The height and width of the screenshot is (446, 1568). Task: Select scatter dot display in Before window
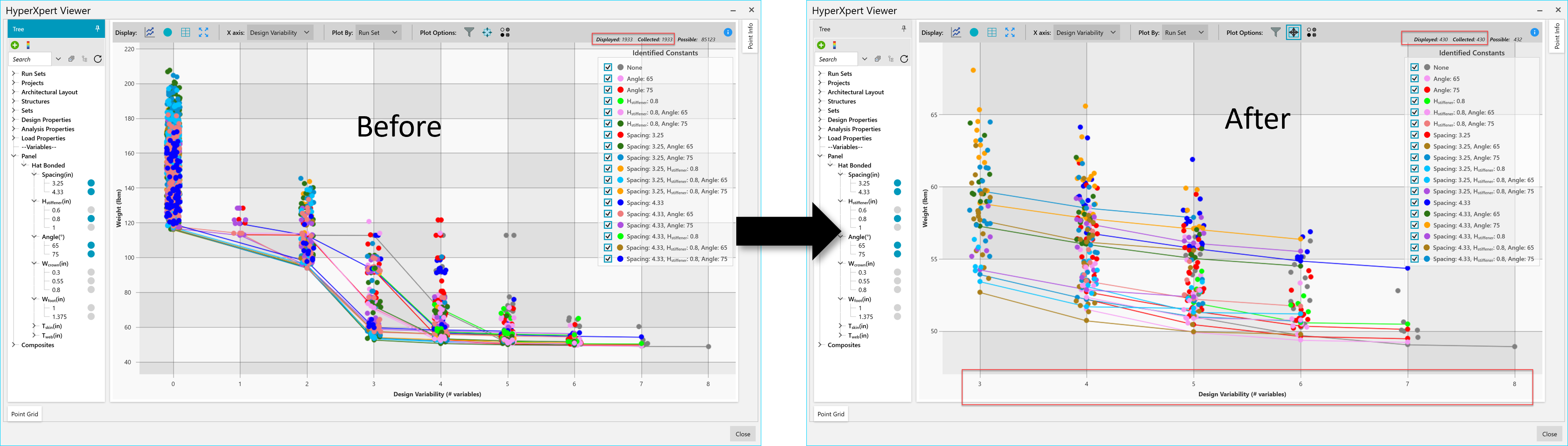(167, 32)
